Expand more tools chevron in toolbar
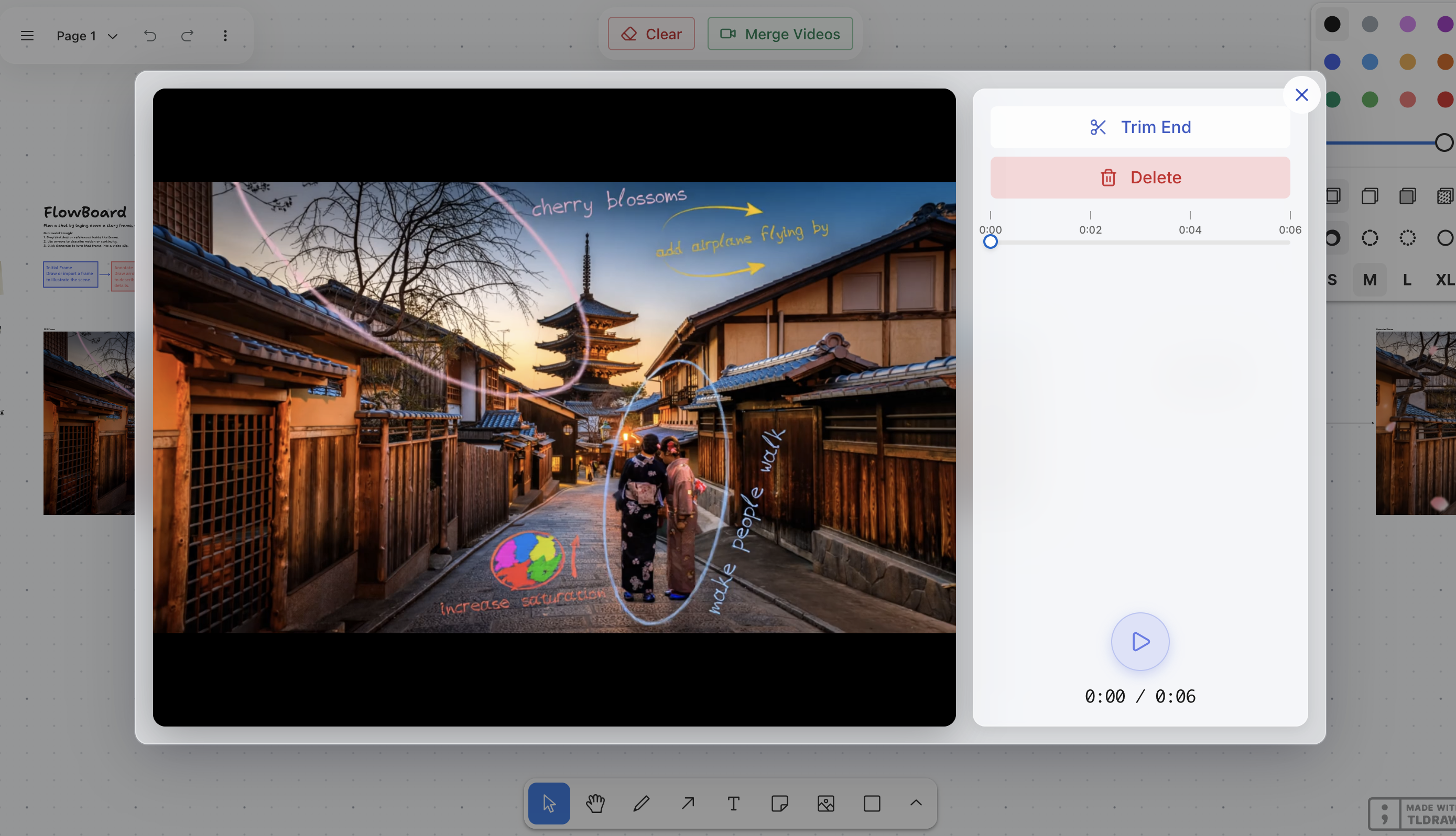 [x=916, y=804]
